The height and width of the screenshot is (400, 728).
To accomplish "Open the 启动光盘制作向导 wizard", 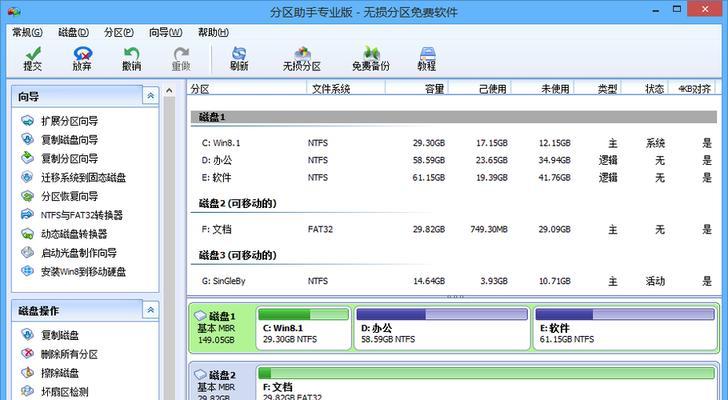I will click(69, 253).
